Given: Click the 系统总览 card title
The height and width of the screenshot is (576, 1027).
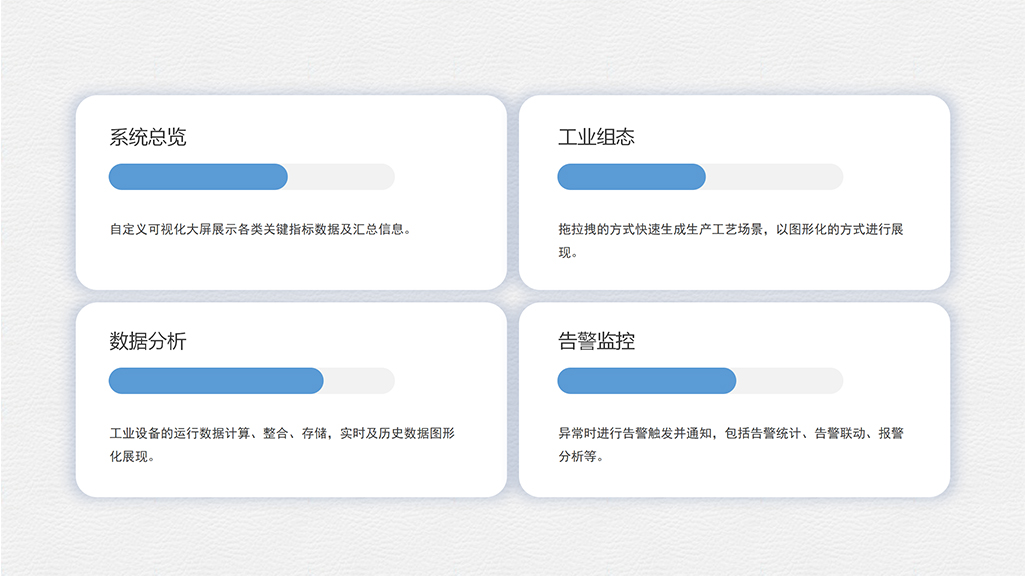Looking at the screenshot, I should tap(147, 137).
